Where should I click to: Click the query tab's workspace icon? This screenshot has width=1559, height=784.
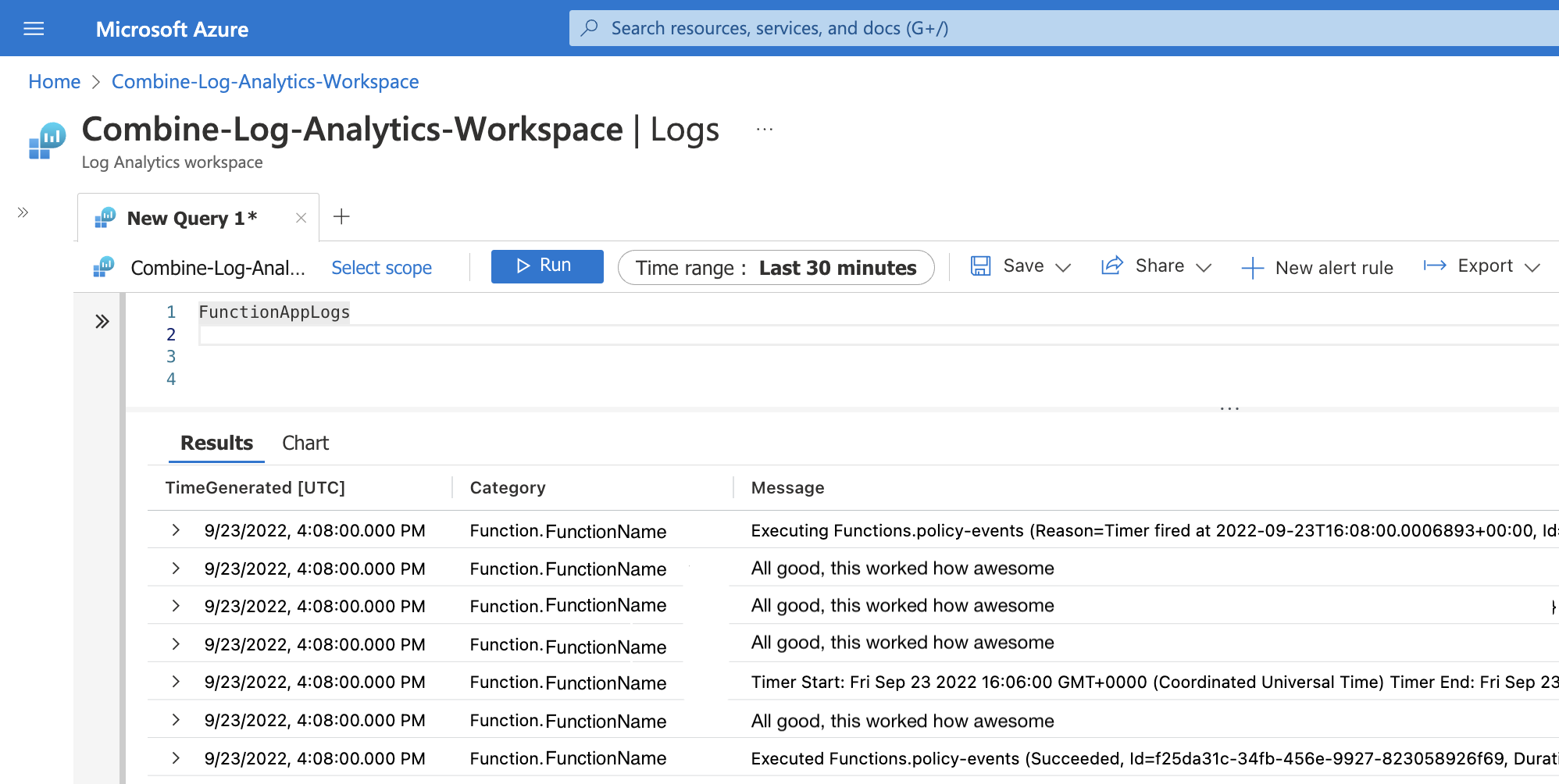105,218
